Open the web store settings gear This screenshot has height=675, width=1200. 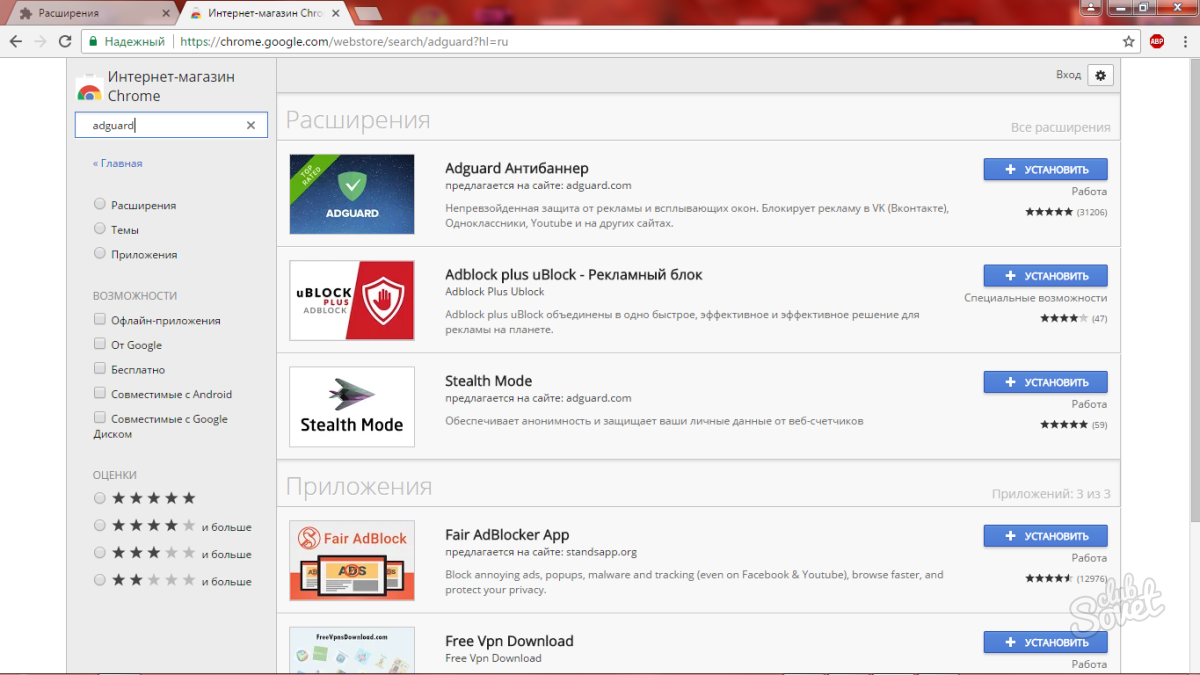pos(1100,75)
